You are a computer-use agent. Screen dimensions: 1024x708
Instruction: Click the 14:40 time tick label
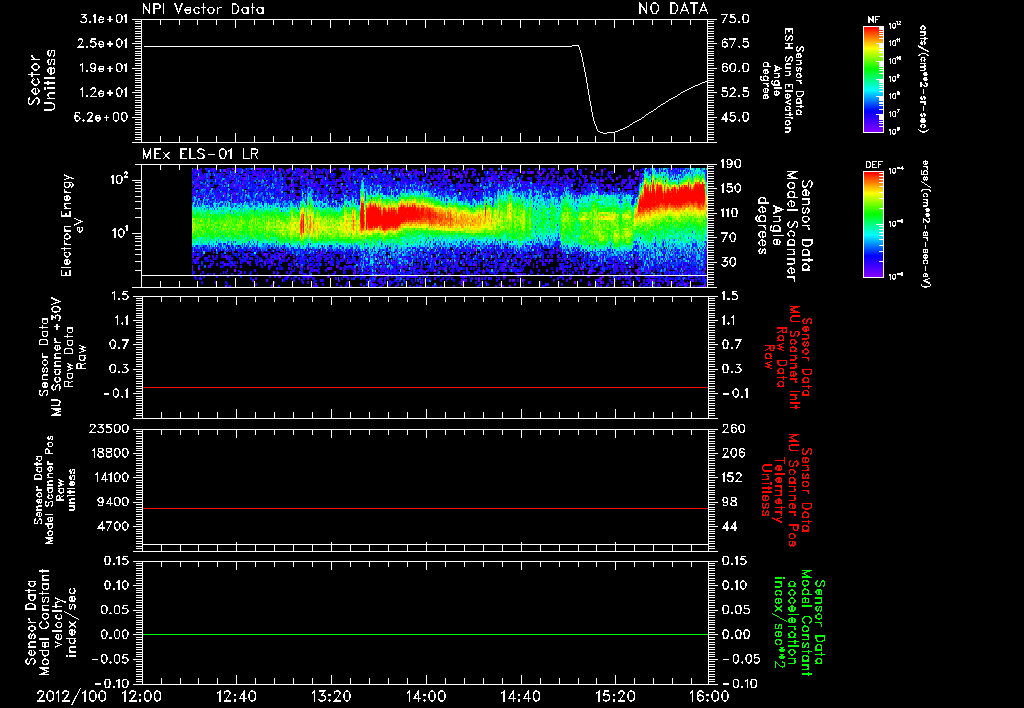tap(520, 696)
